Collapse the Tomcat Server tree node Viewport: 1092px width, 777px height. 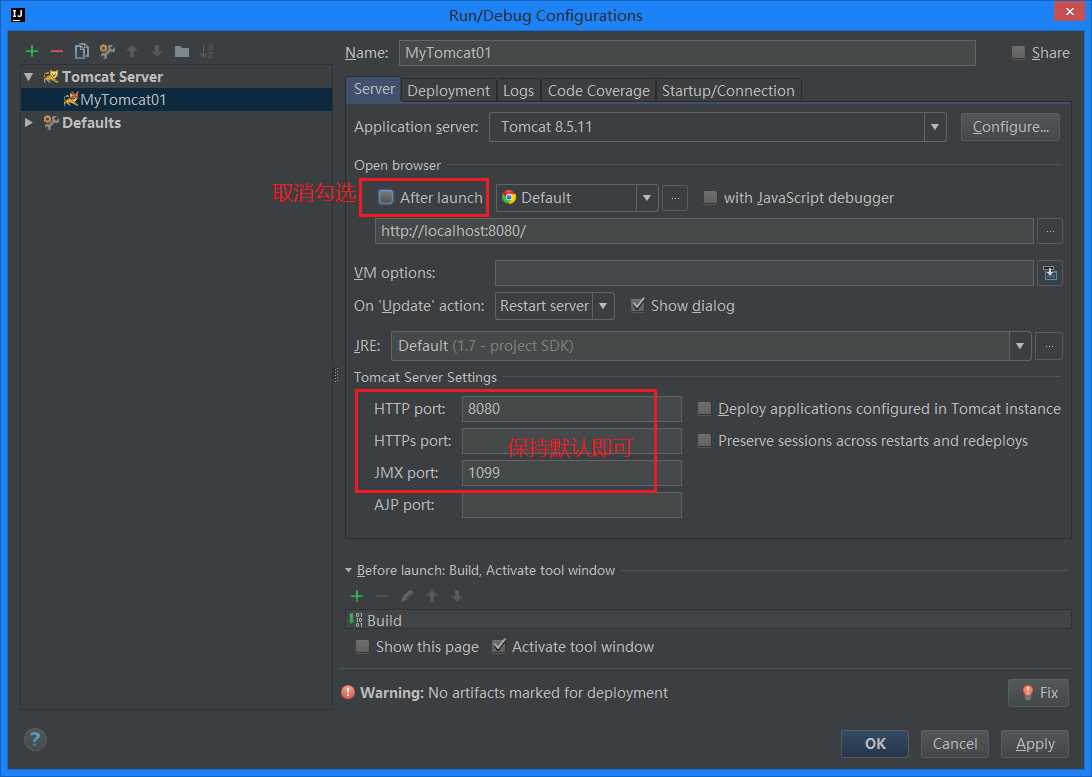click(29, 77)
